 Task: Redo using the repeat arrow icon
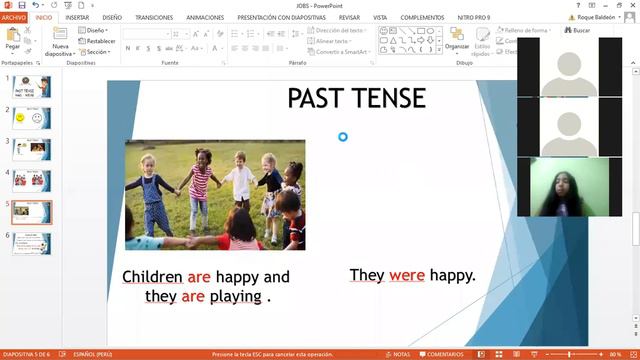pos(54,5)
